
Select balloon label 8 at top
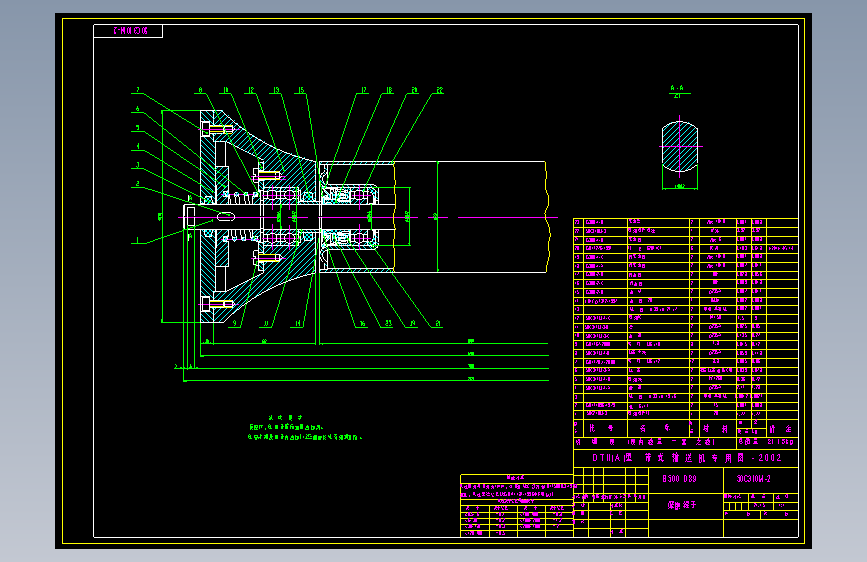point(200,90)
